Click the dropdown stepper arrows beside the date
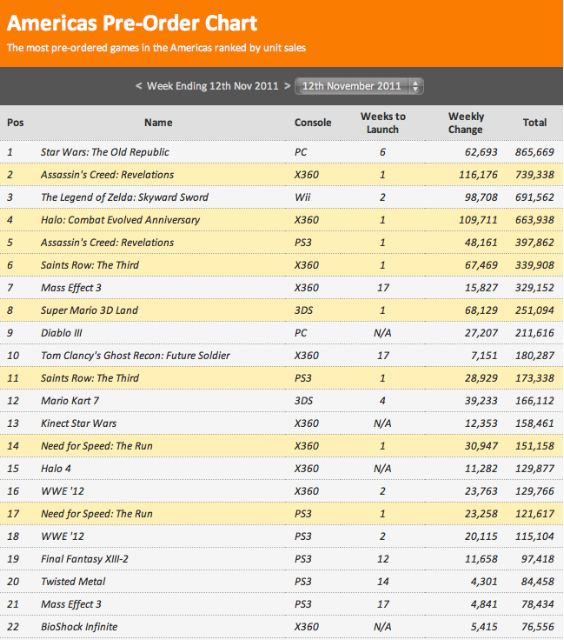This screenshot has height=640, width=564. coord(415,86)
